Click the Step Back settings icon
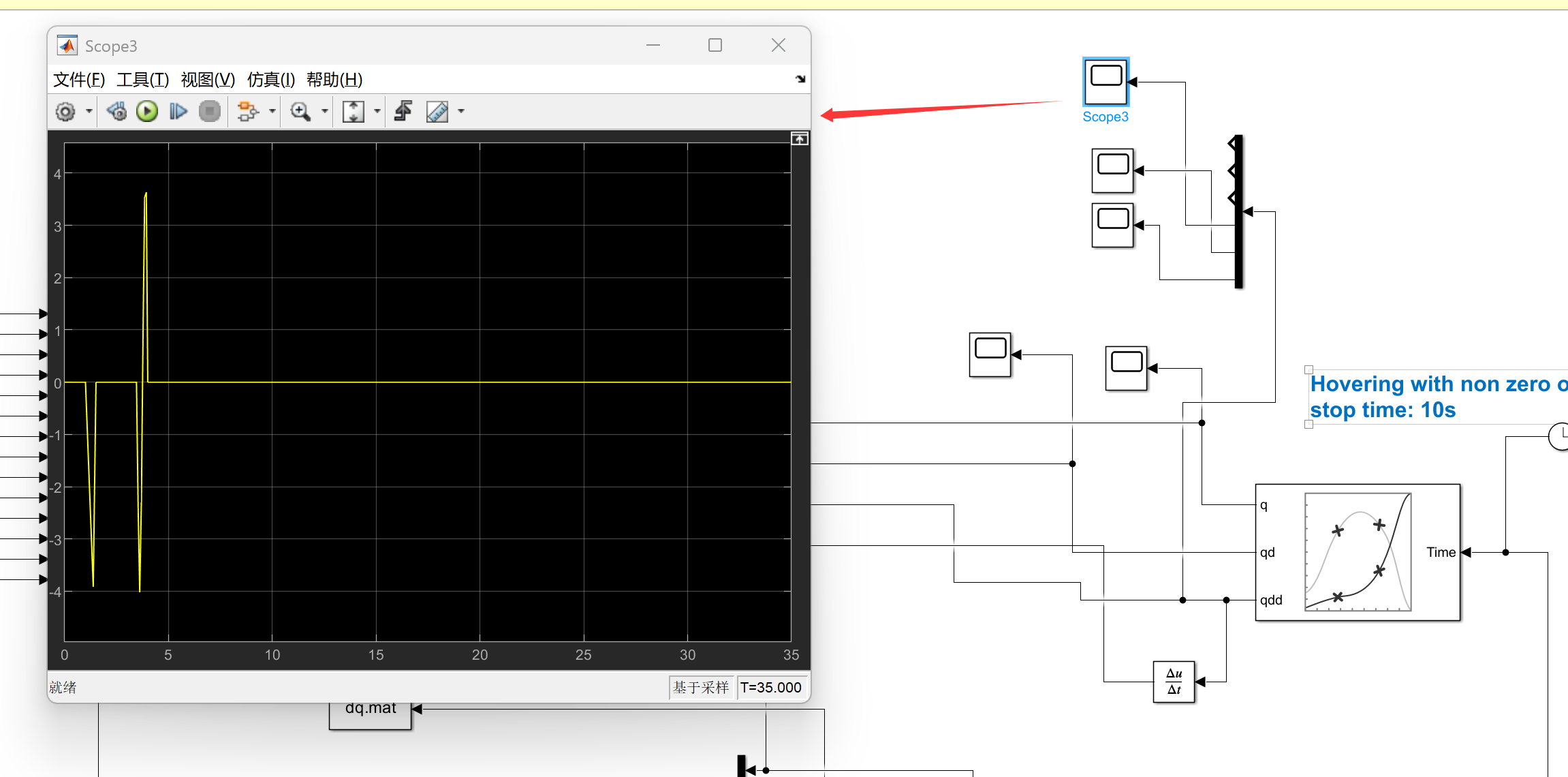The height and width of the screenshot is (777, 1568). (116, 111)
